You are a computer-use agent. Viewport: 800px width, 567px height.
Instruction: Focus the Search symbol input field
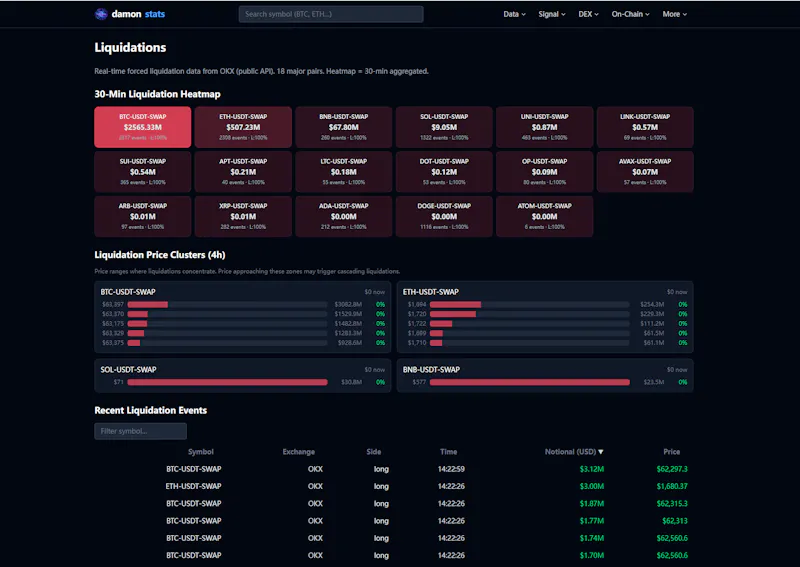tap(331, 14)
